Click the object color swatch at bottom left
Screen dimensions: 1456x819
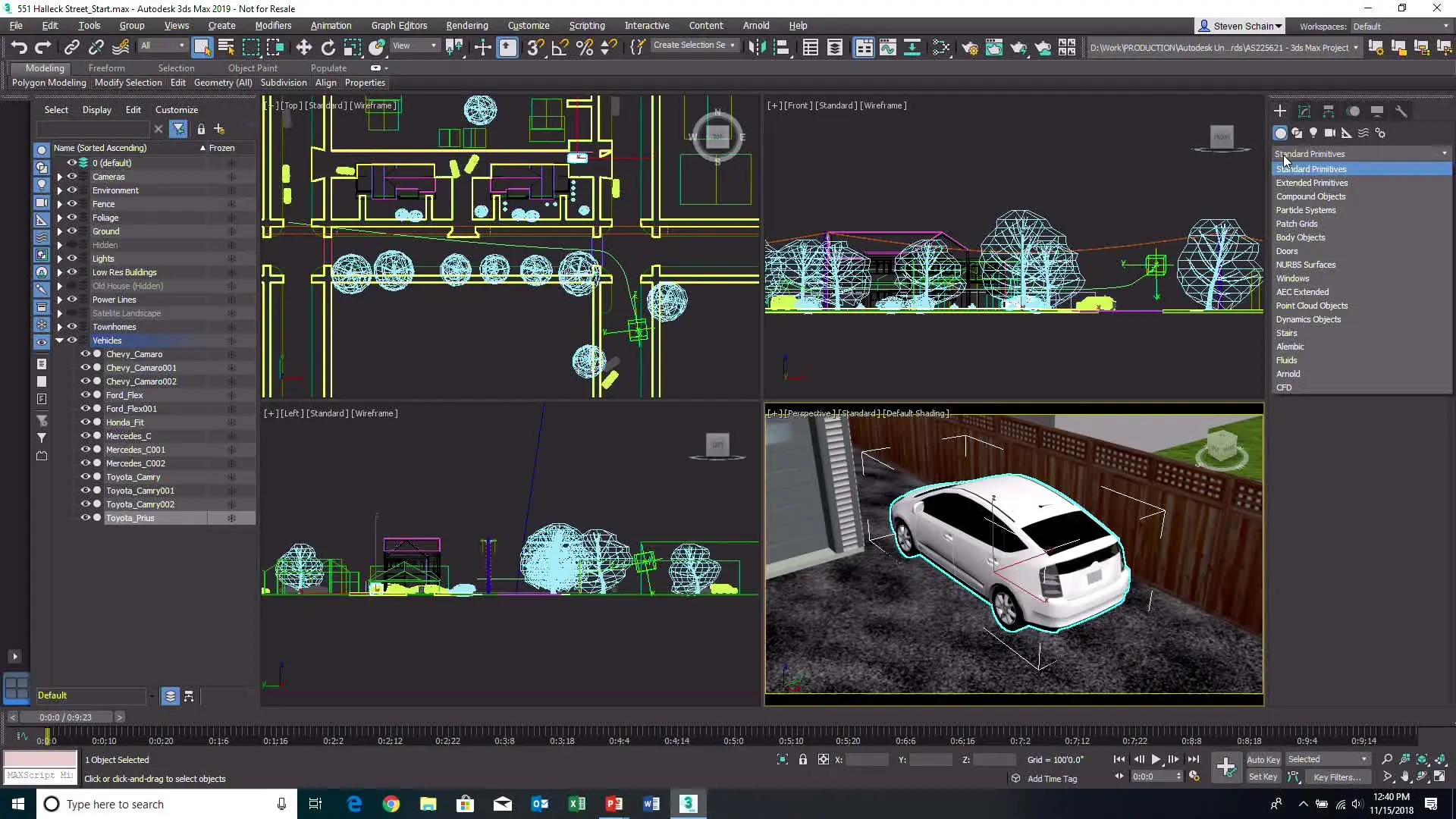click(x=40, y=759)
